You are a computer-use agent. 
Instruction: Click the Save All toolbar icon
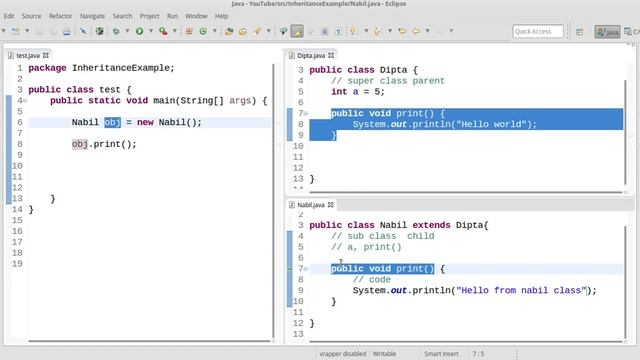point(53,31)
